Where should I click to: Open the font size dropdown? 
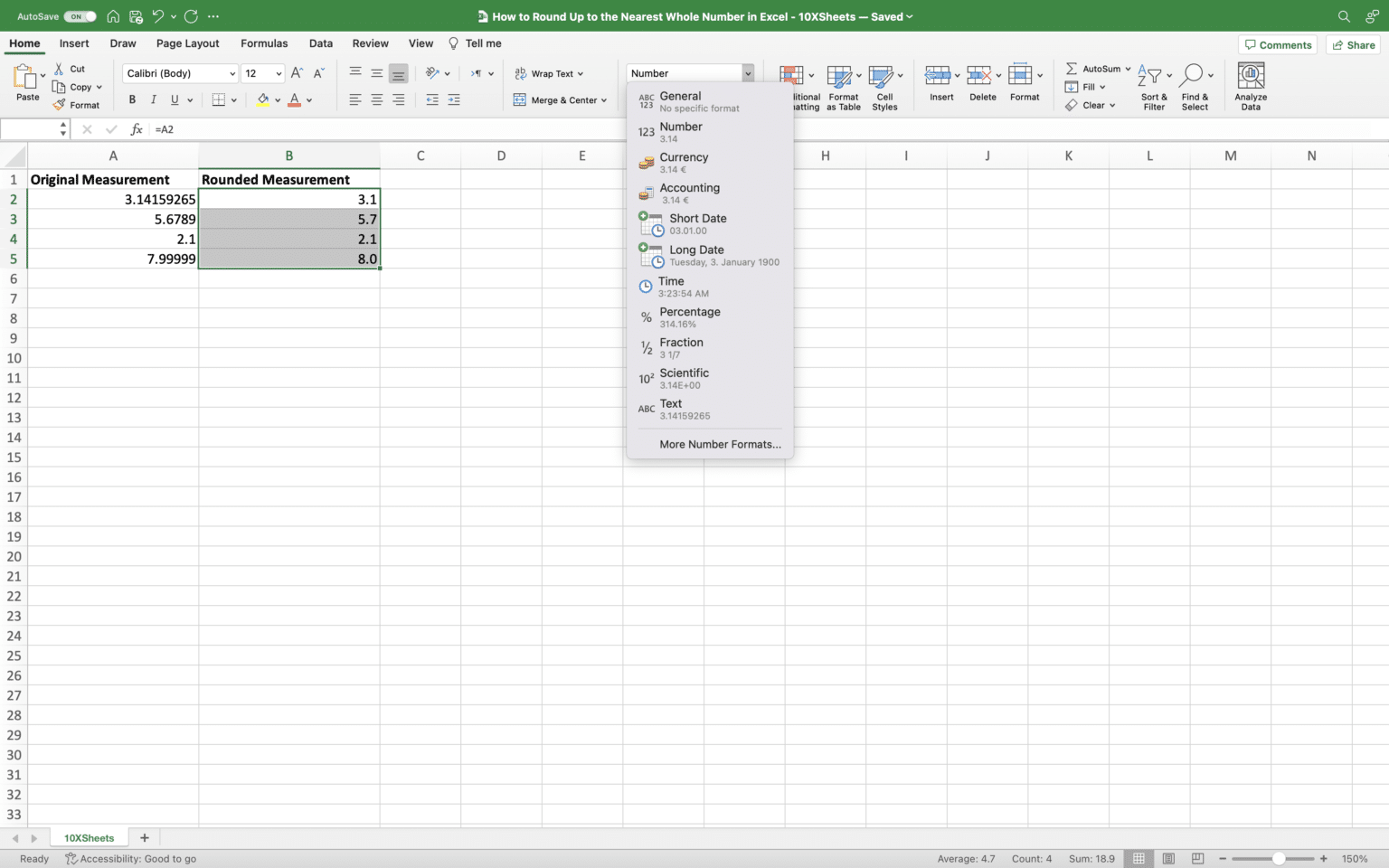pyautogui.click(x=278, y=73)
